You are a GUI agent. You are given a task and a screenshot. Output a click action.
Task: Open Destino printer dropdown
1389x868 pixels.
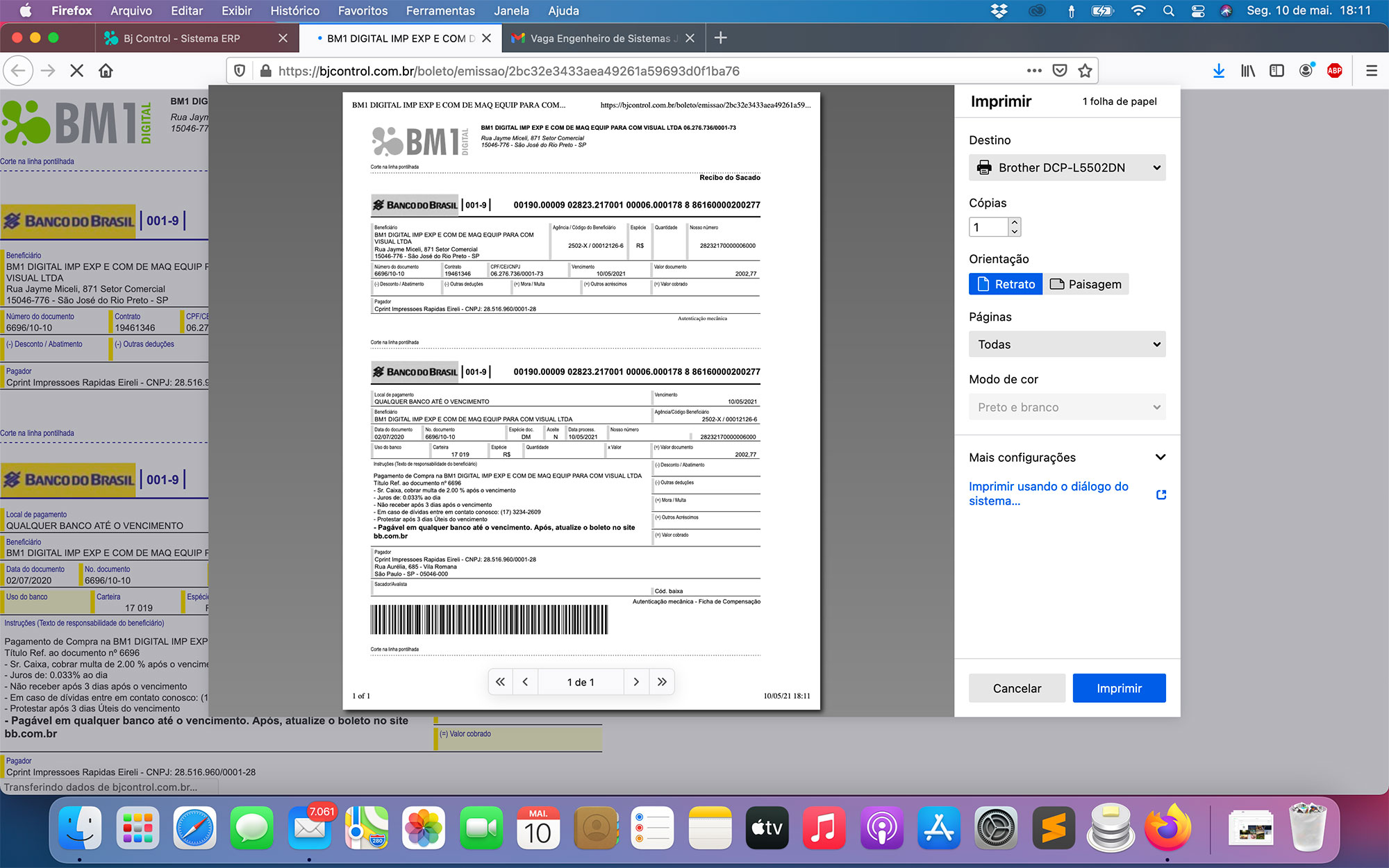point(1067,167)
